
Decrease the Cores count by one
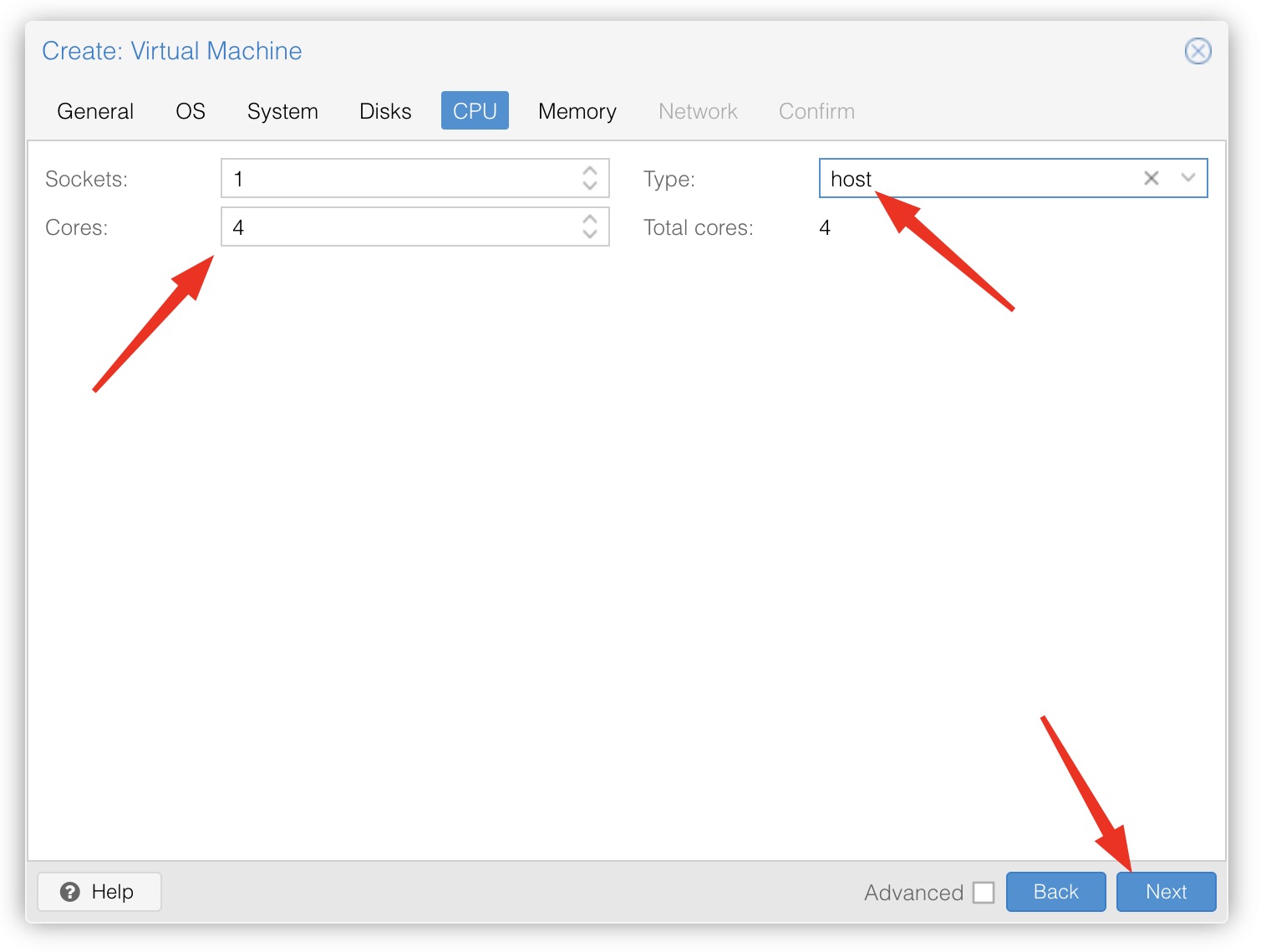pos(589,234)
